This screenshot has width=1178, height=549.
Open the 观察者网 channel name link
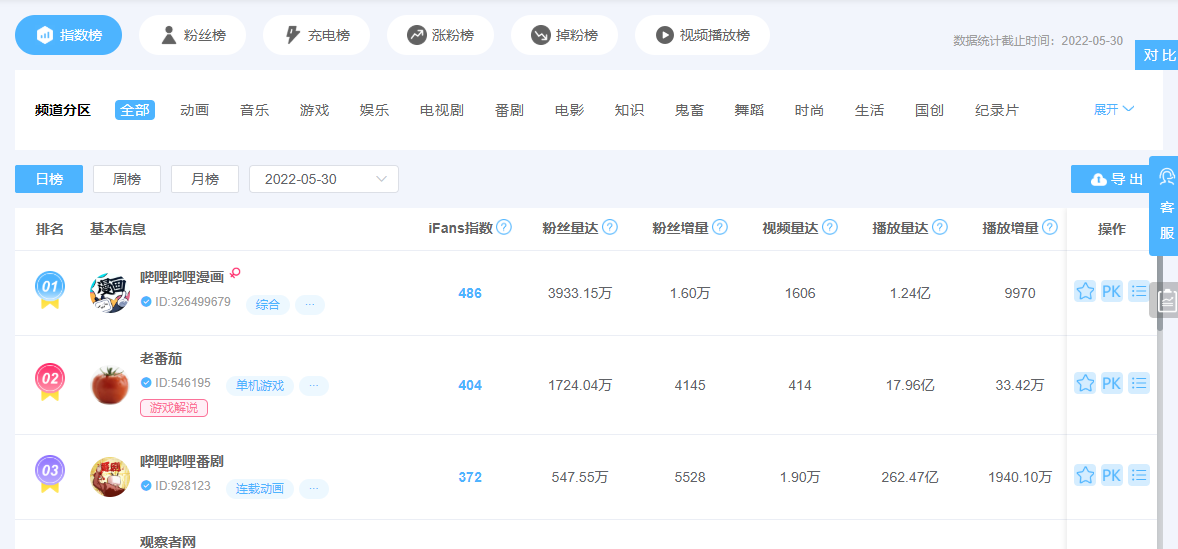[168, 541]
